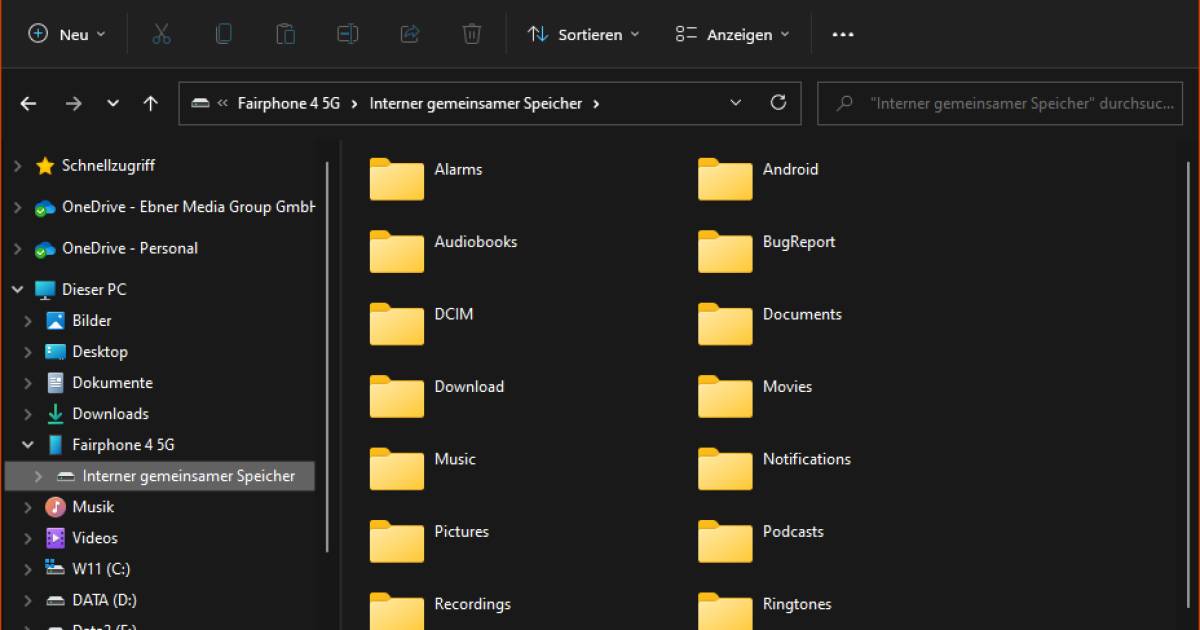Expand OneDrive - Ebner Media Group node

17,207
